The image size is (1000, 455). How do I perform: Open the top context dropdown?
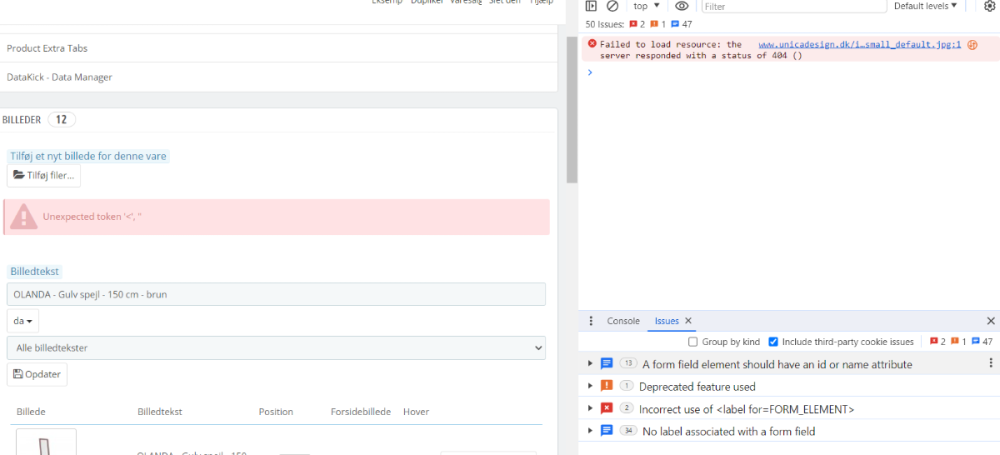coord(646,6)
